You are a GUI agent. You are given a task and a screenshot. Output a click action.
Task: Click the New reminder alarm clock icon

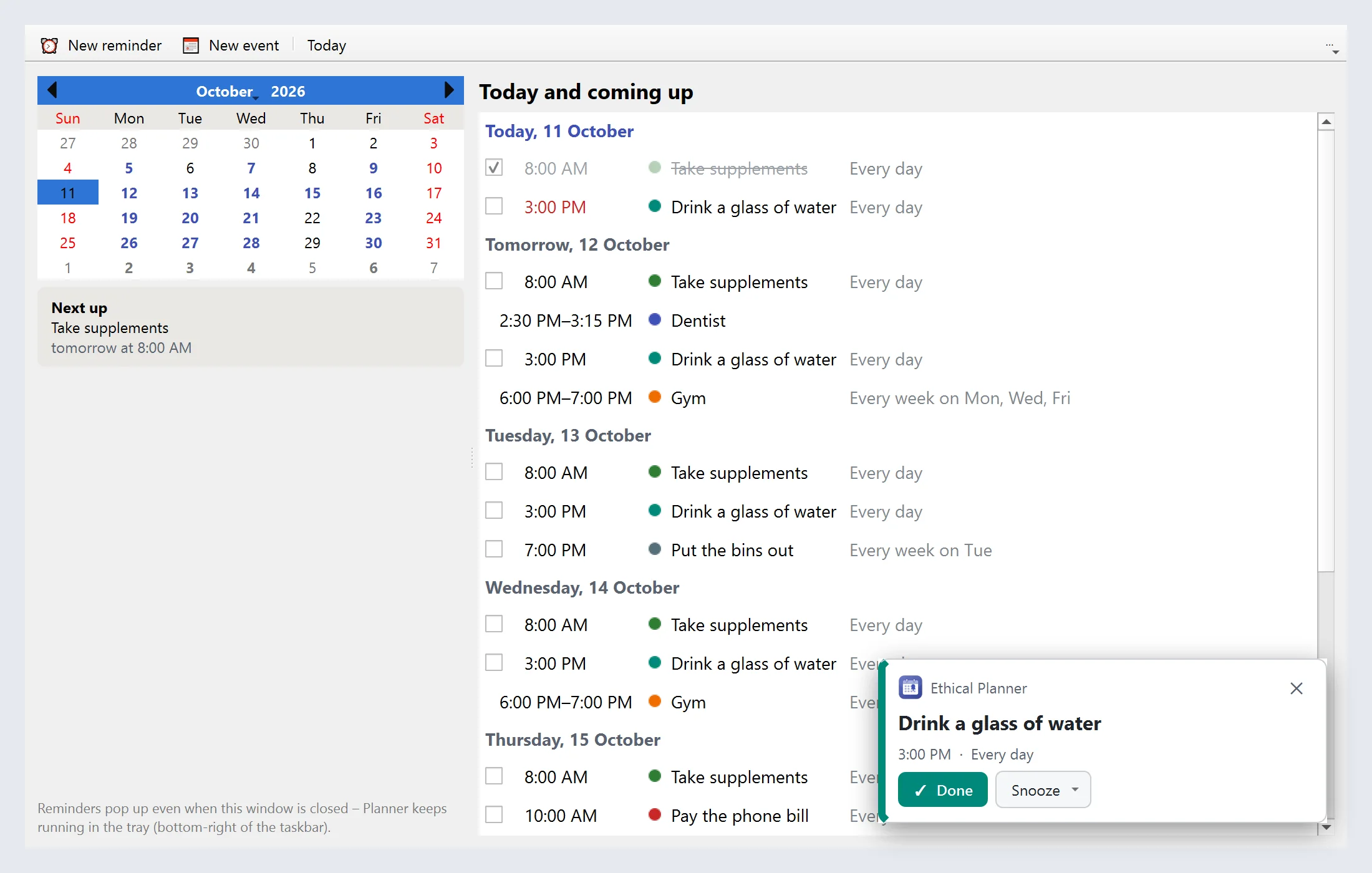[x=49, y=46]
